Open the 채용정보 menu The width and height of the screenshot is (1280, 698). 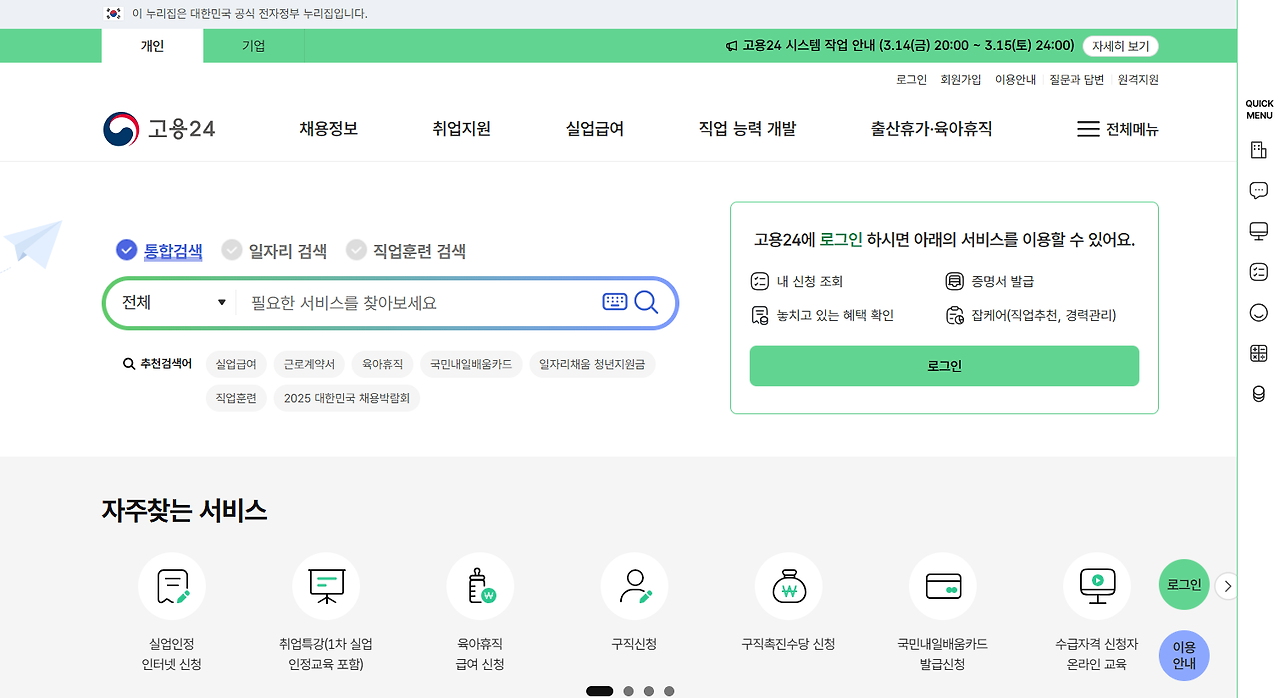(x=328, y=129)
